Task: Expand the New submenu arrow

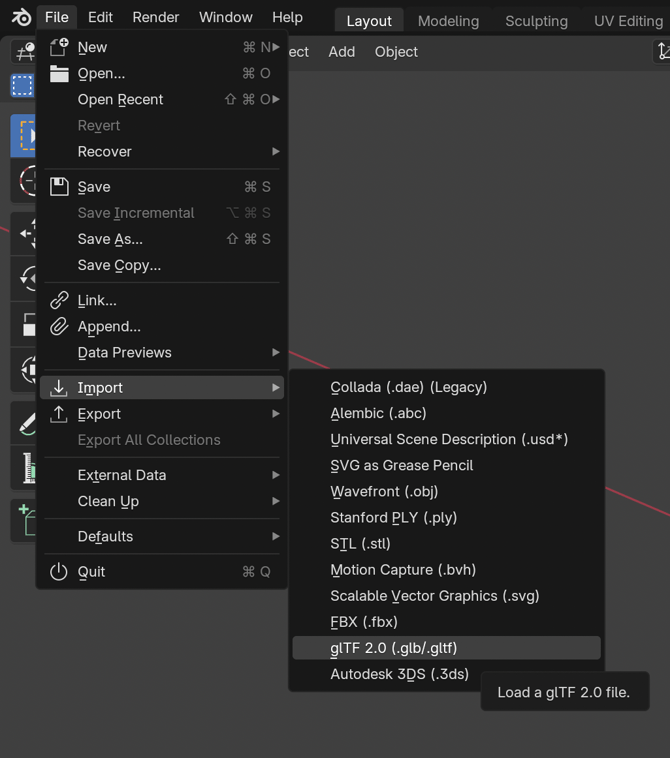Action: tap(276, 47)
